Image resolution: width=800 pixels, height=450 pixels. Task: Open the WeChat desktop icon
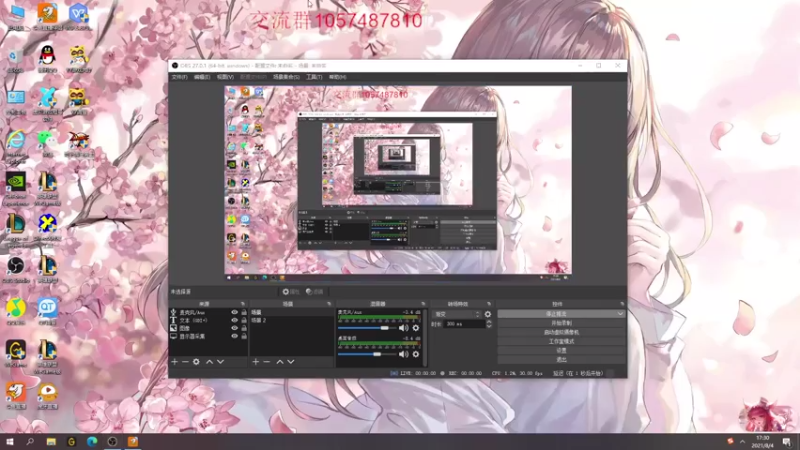click(47, 143)
